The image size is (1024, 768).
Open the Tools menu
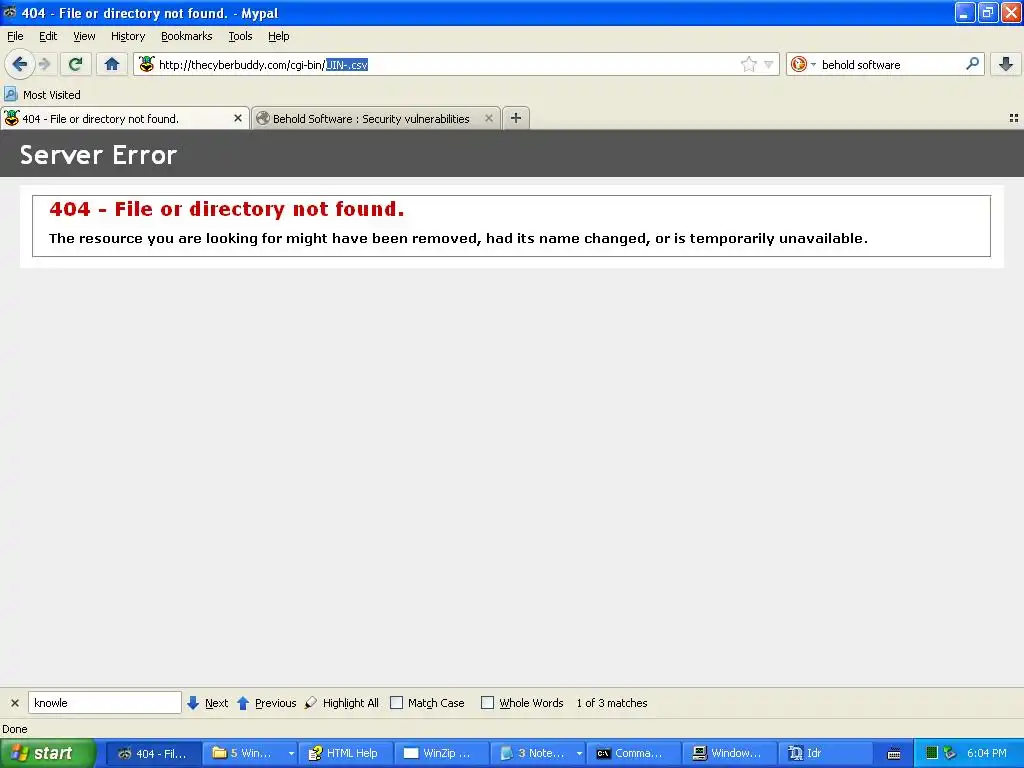tap(240, 36)
